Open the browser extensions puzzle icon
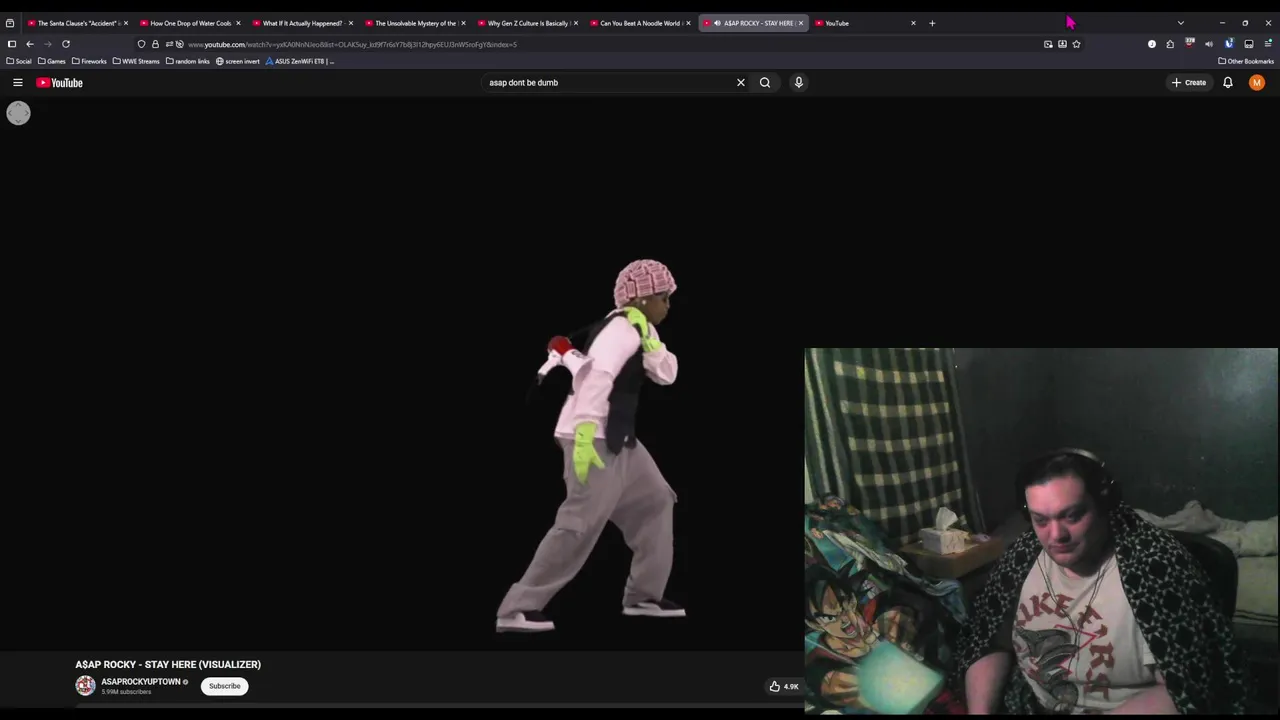This screenshot has width=1280, height=720. [1170, 44]
